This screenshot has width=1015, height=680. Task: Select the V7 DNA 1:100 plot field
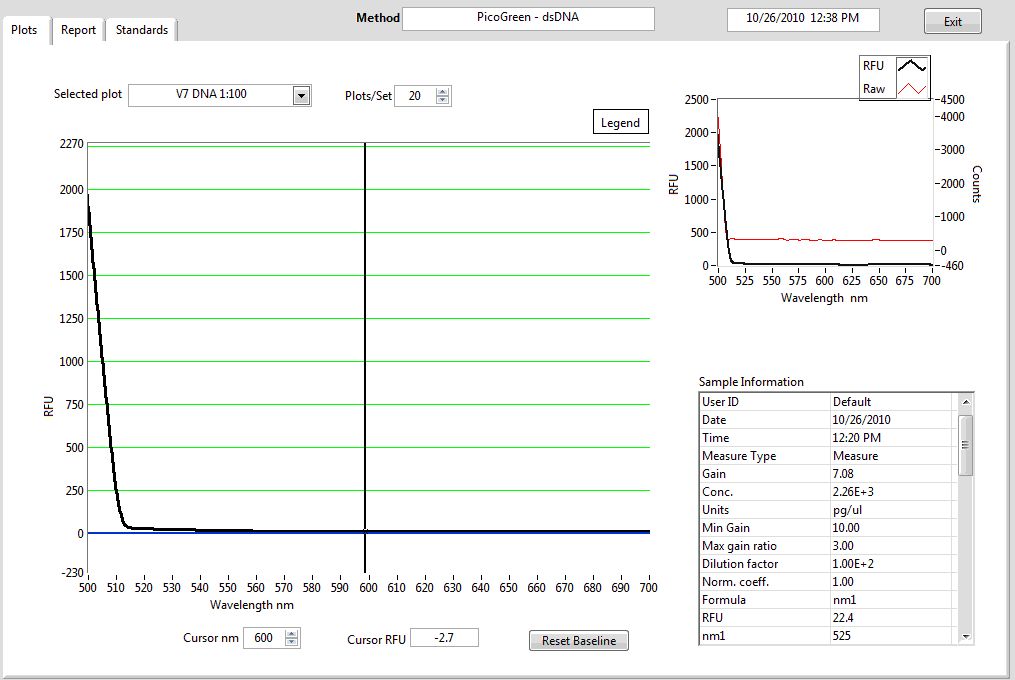[x=211, y=95]
